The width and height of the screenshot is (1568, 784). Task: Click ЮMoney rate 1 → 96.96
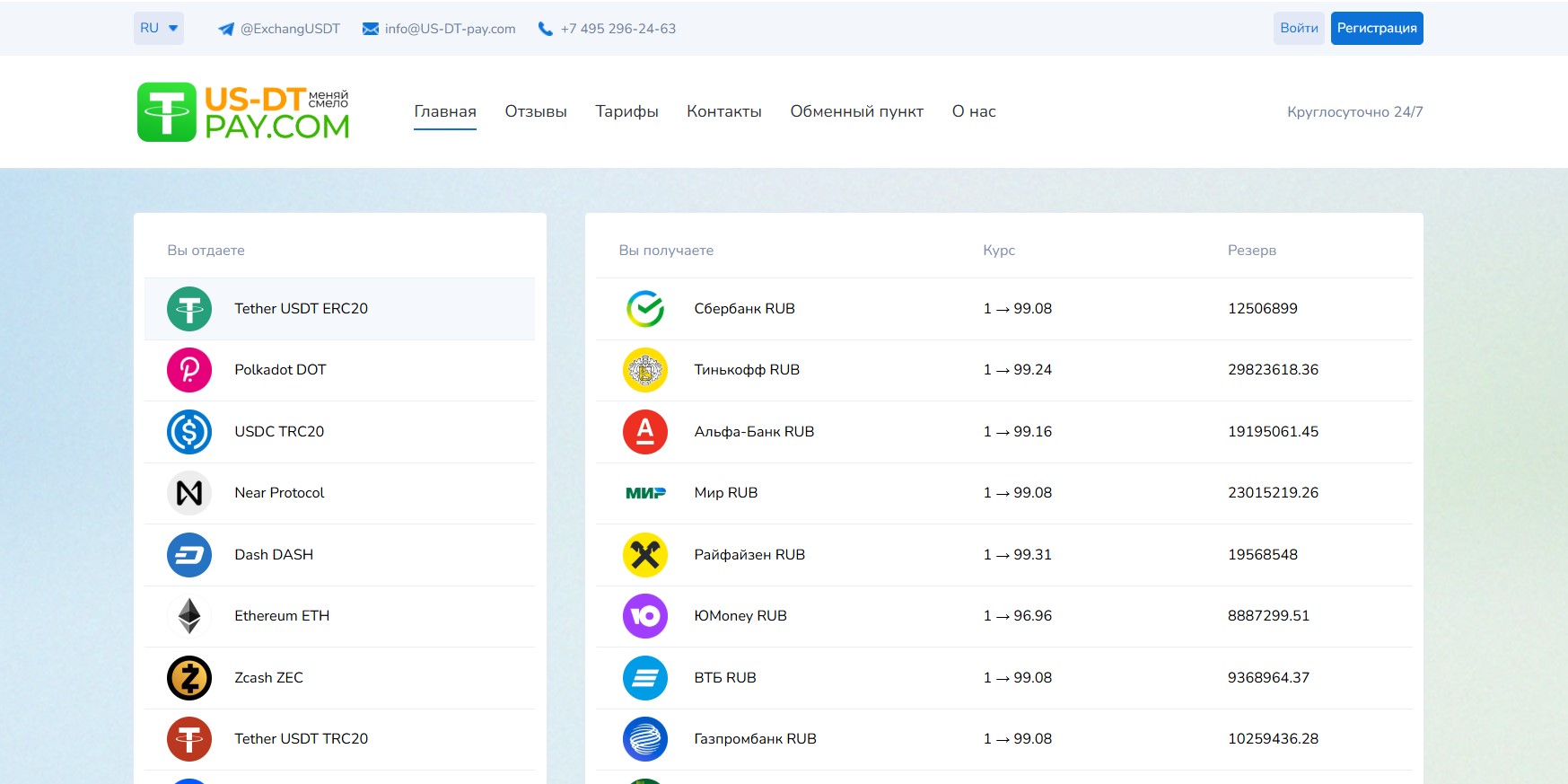click(1017, 616)
